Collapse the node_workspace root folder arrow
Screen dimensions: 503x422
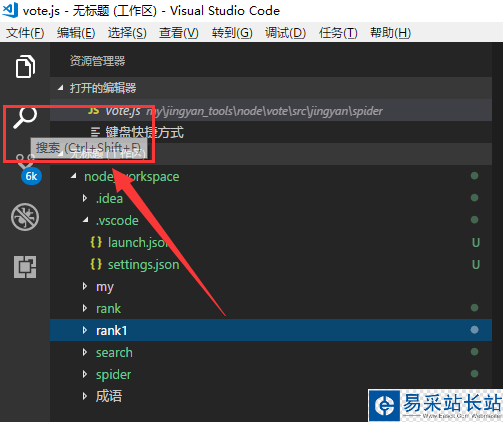click(74, 176)
